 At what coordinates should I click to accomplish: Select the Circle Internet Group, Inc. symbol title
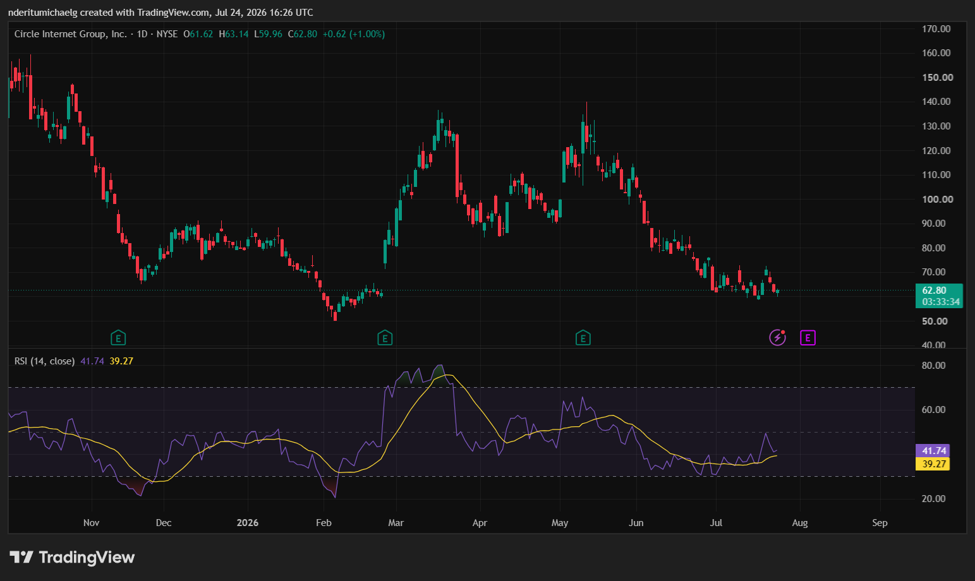coord(70,34)
